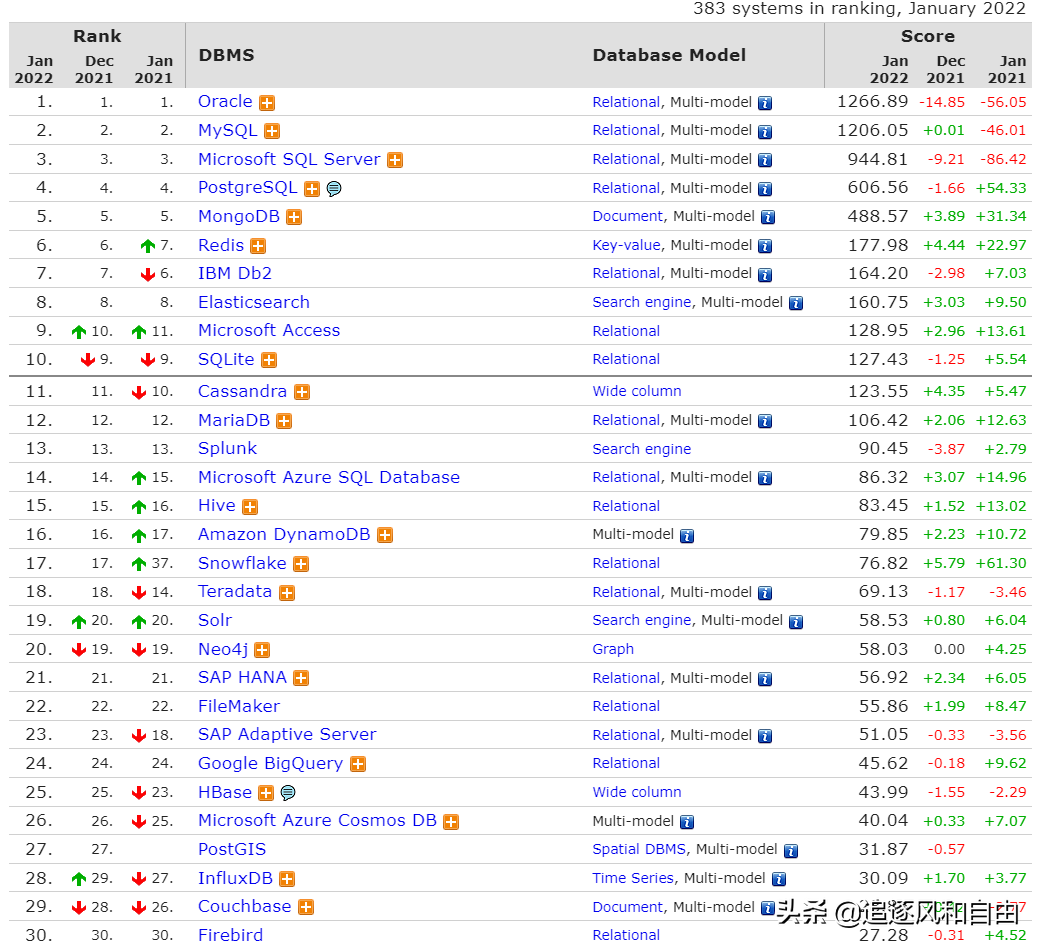Open the Spatial DBMS link beside PostGIS
This screenshot has height=949, width=1043.
(x=638, y=849)
